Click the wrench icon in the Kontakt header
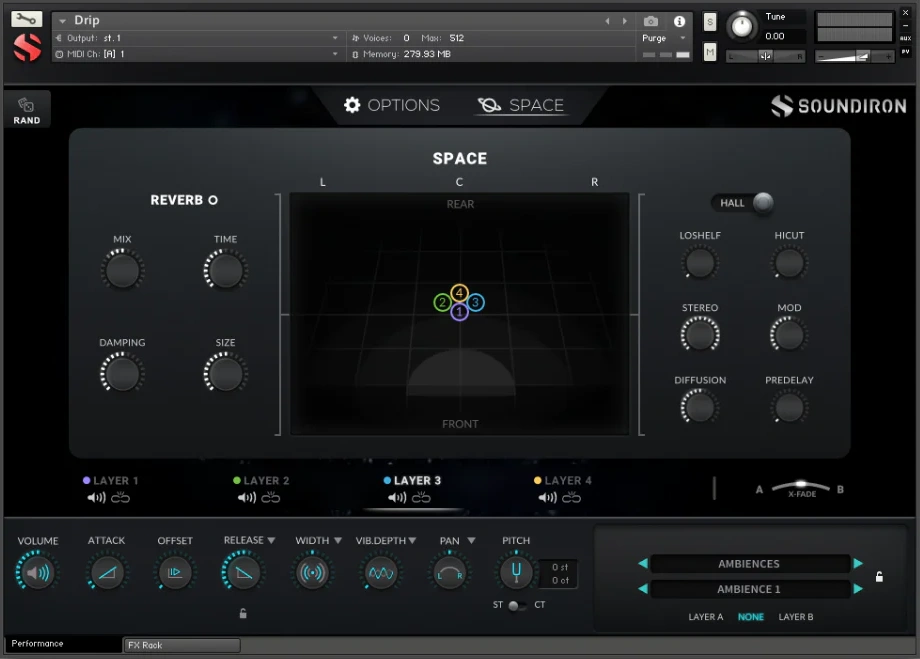This screenshot has height=659, width=920. [x=26, y=17]
